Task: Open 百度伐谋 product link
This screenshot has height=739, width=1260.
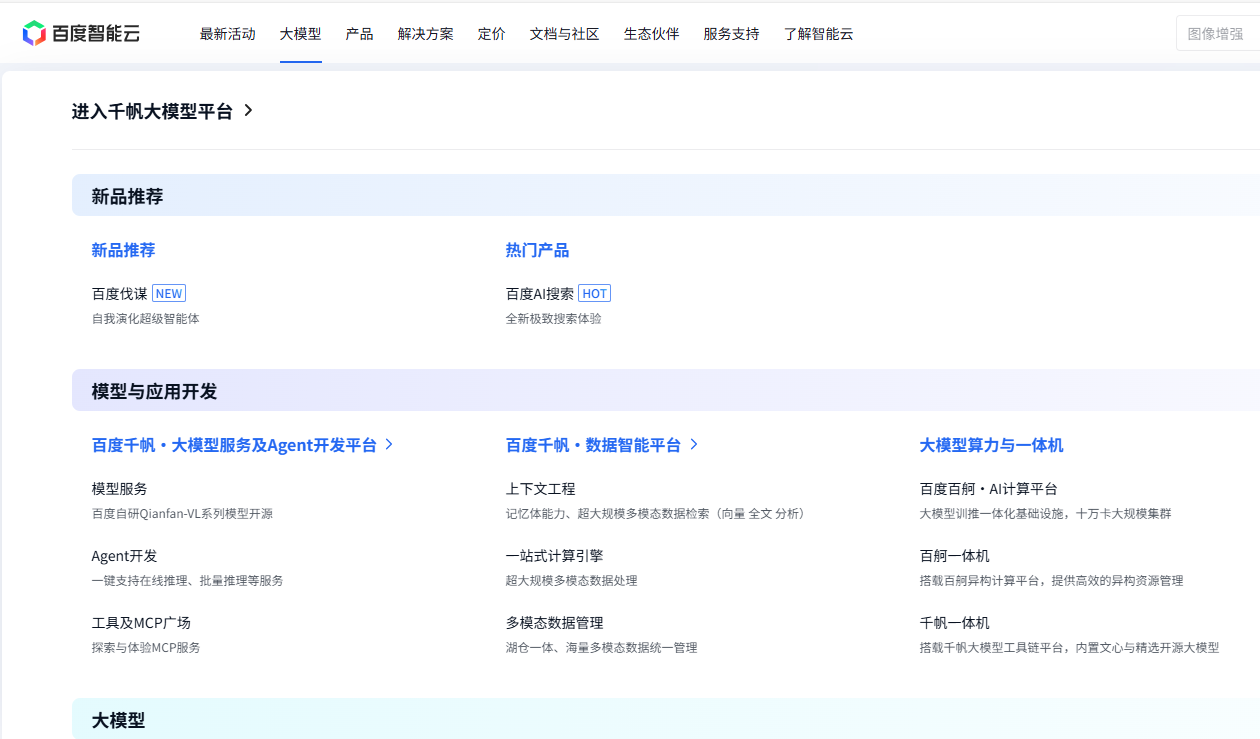Action: click(120, 293)
